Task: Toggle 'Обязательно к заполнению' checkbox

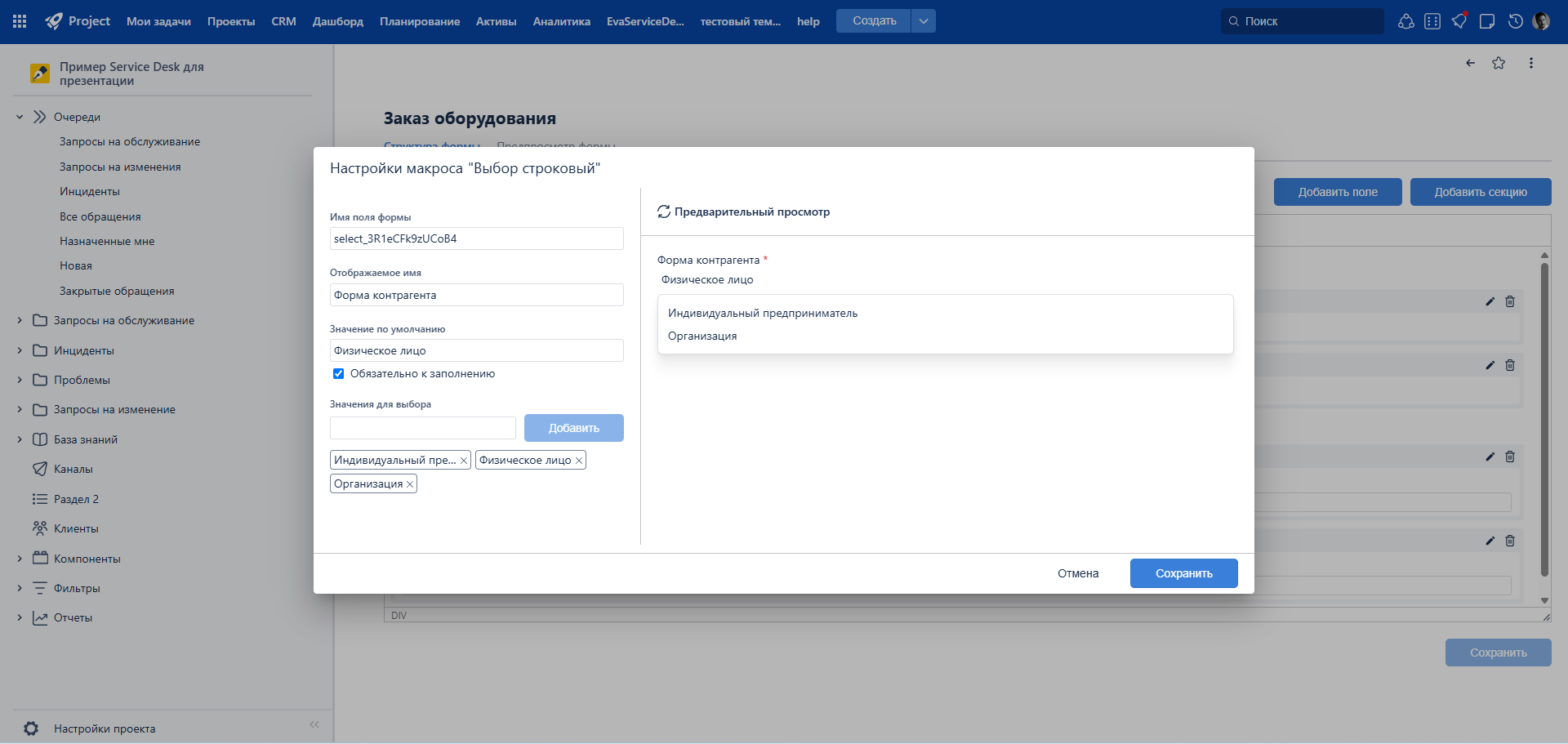Action: 338,374
